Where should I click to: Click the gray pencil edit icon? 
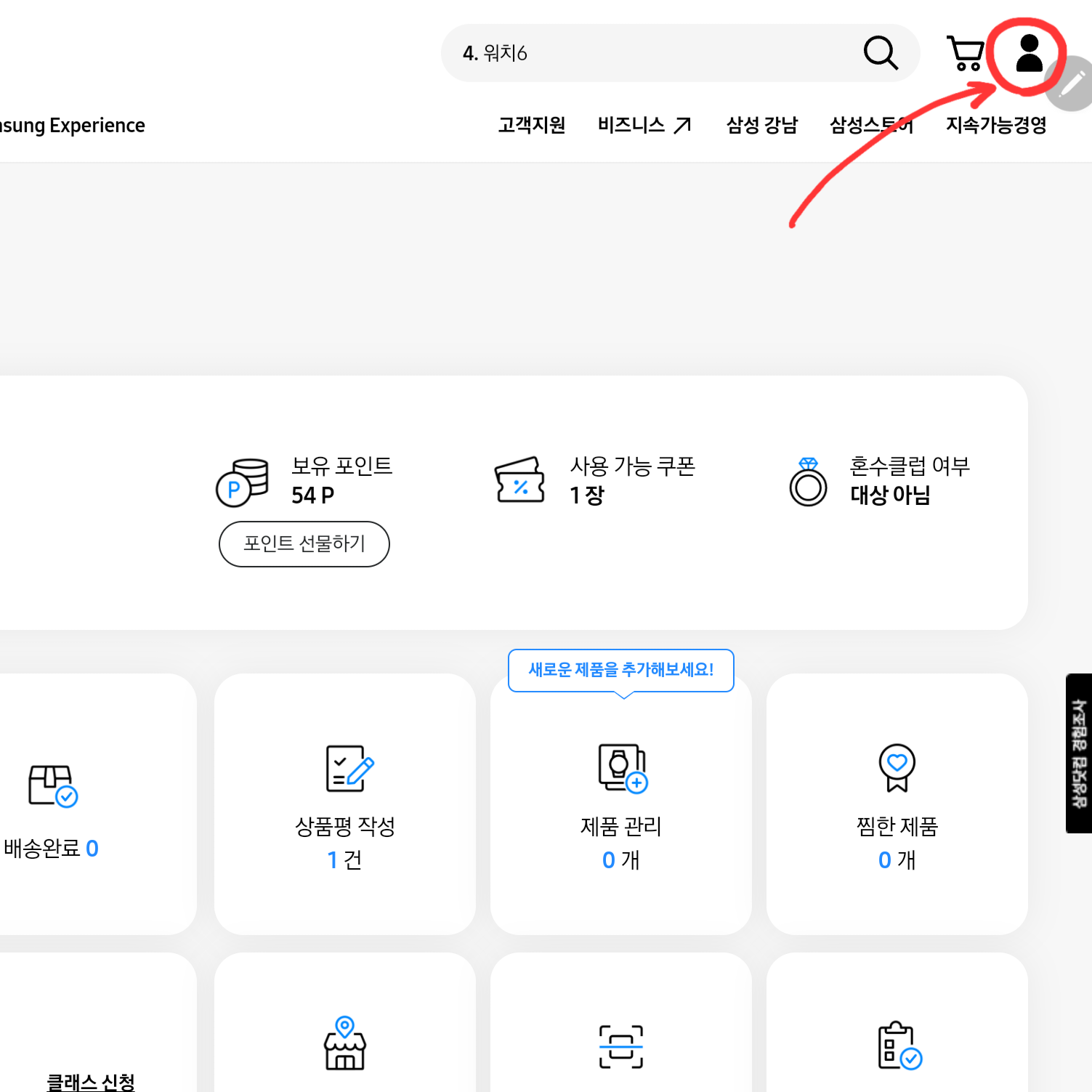1071,84
